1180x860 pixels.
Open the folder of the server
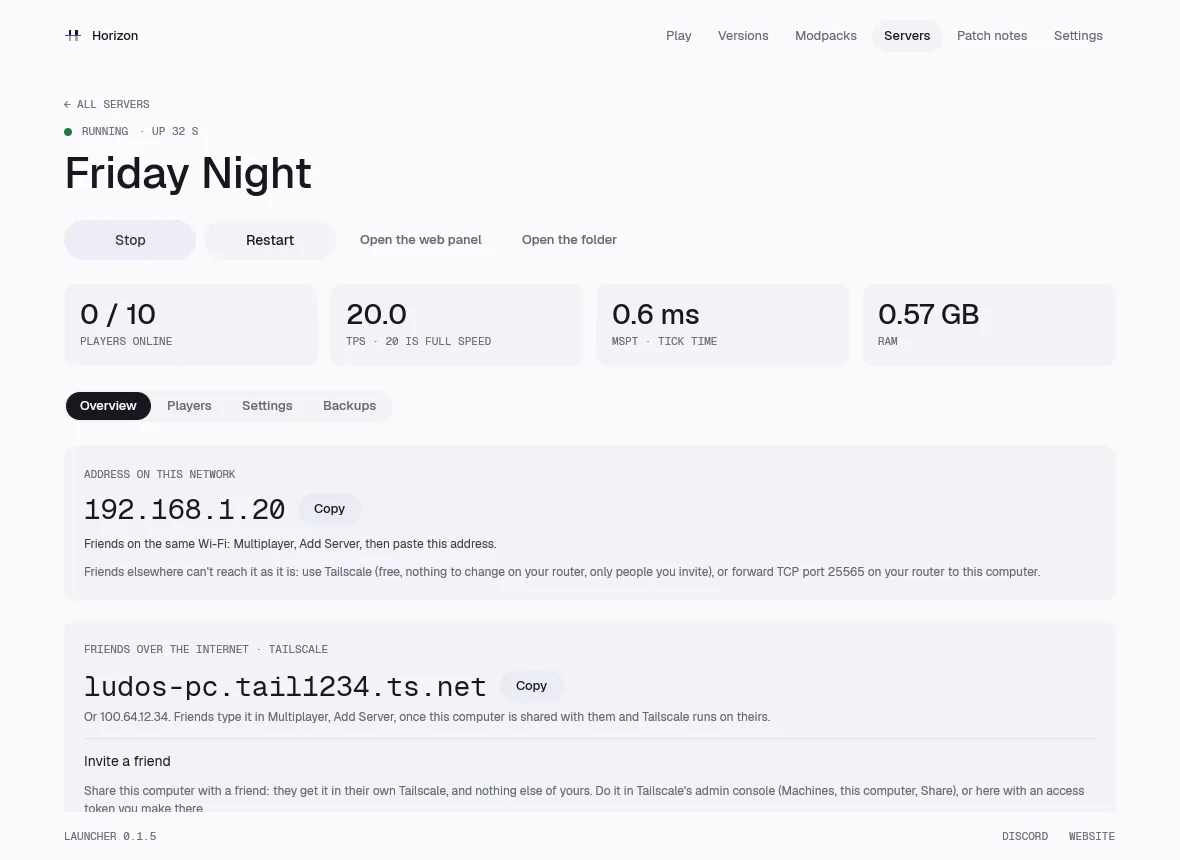pyautogui.click(x=569, y=240)
